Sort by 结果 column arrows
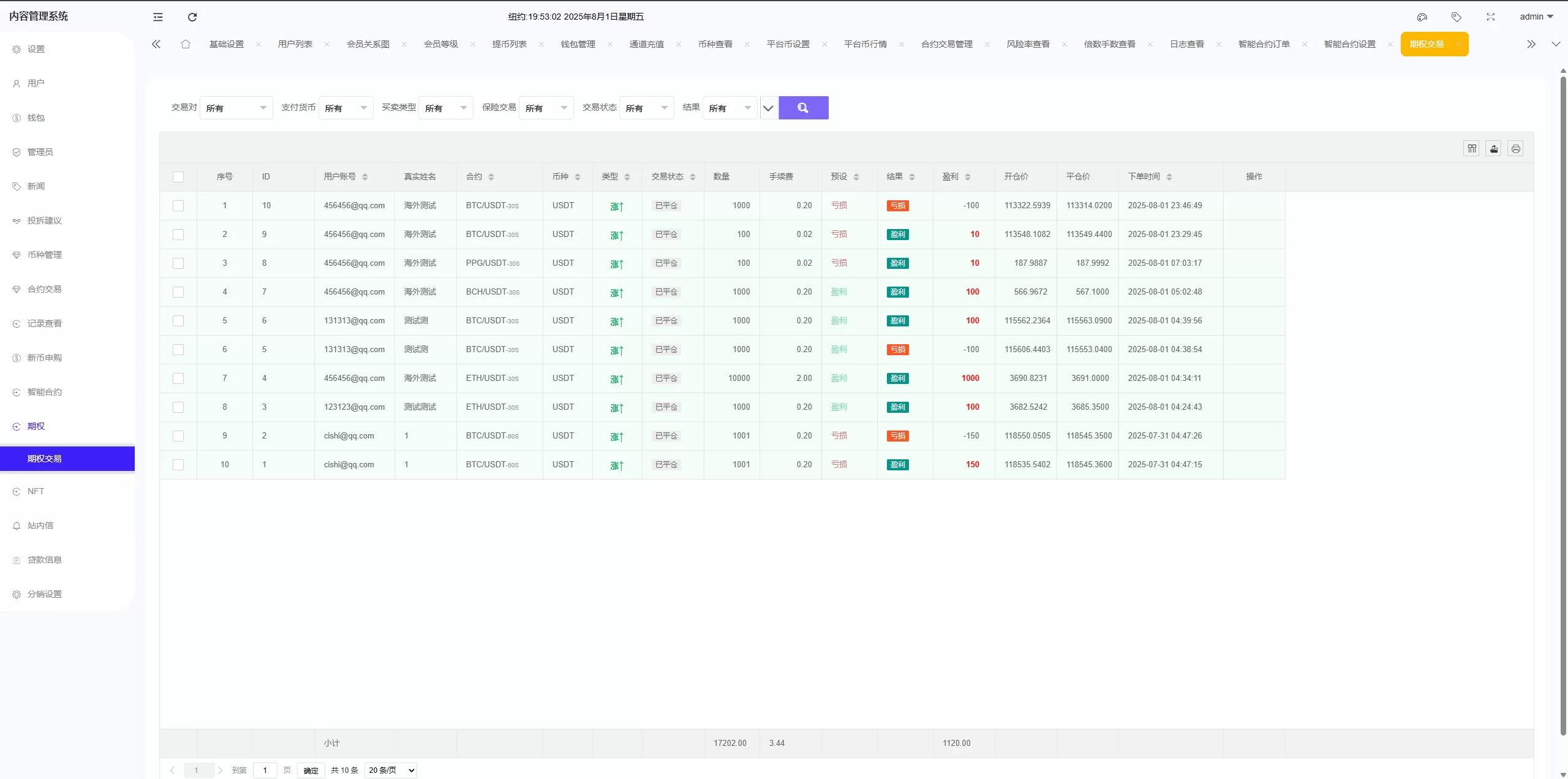The image size is (1568, 779). click(x=912, y=177)
